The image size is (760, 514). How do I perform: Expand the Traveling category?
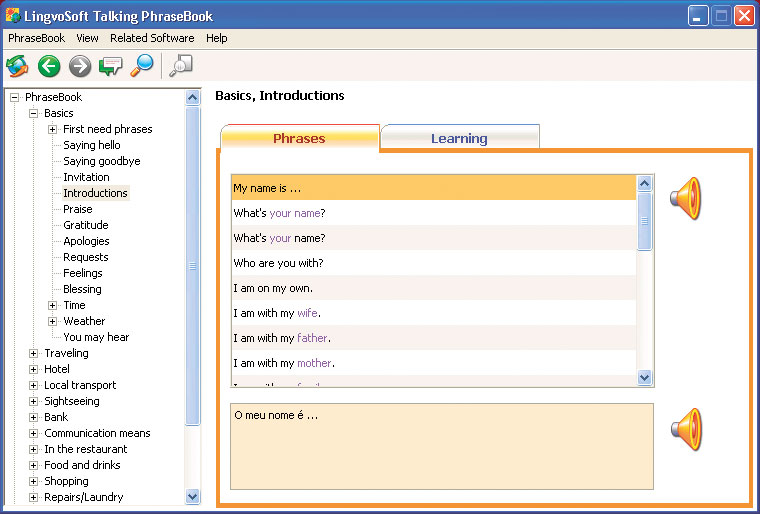coord(33,353)
